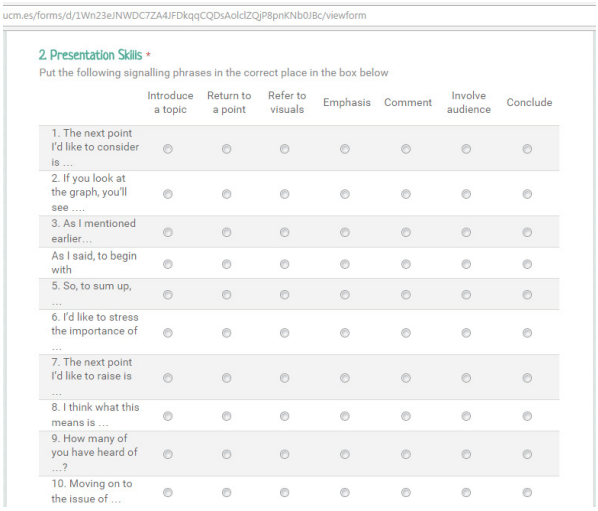Screen dimensions: 598x511
Task: Select 'Introduce a topic' for 'Moving on to the issue of'
Action: tap(168, 493)
